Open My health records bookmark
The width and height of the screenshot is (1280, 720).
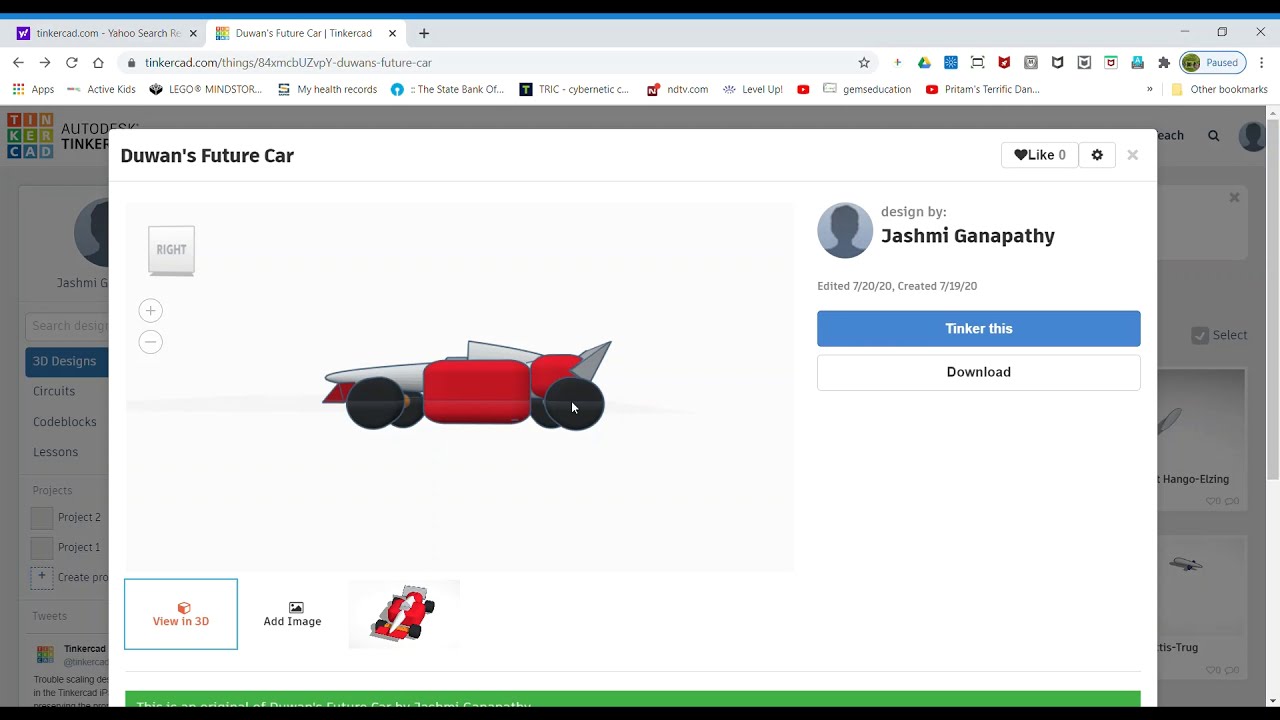[x=327, y=89]
